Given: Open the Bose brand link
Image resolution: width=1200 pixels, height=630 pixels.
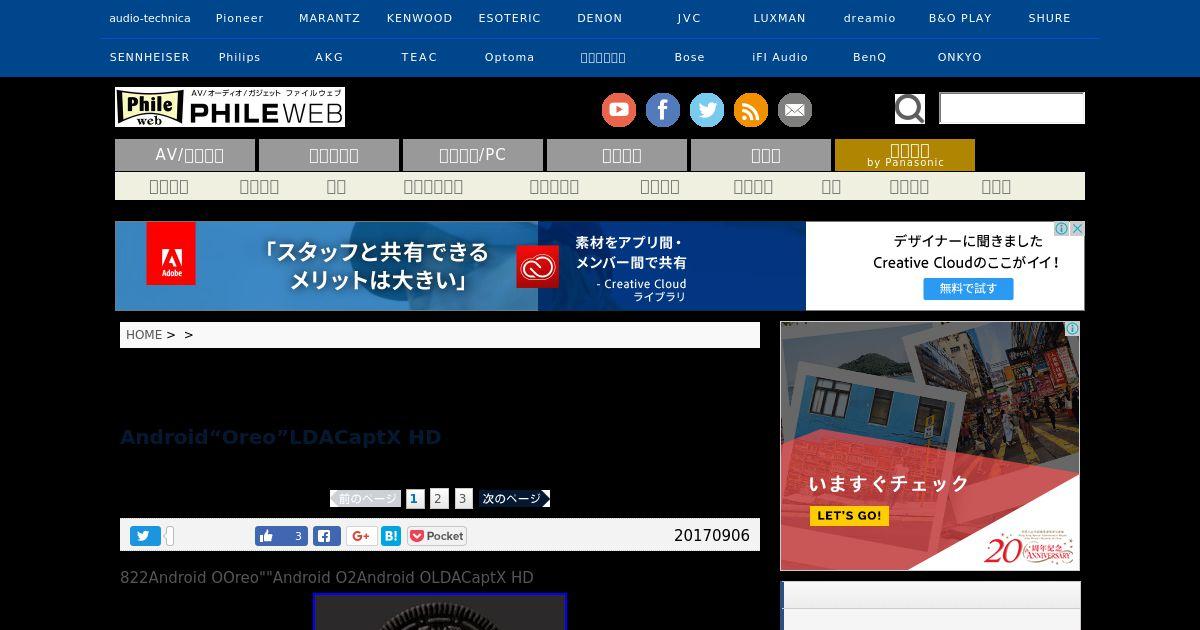Looking at the screenshot, I should (689, 57).
